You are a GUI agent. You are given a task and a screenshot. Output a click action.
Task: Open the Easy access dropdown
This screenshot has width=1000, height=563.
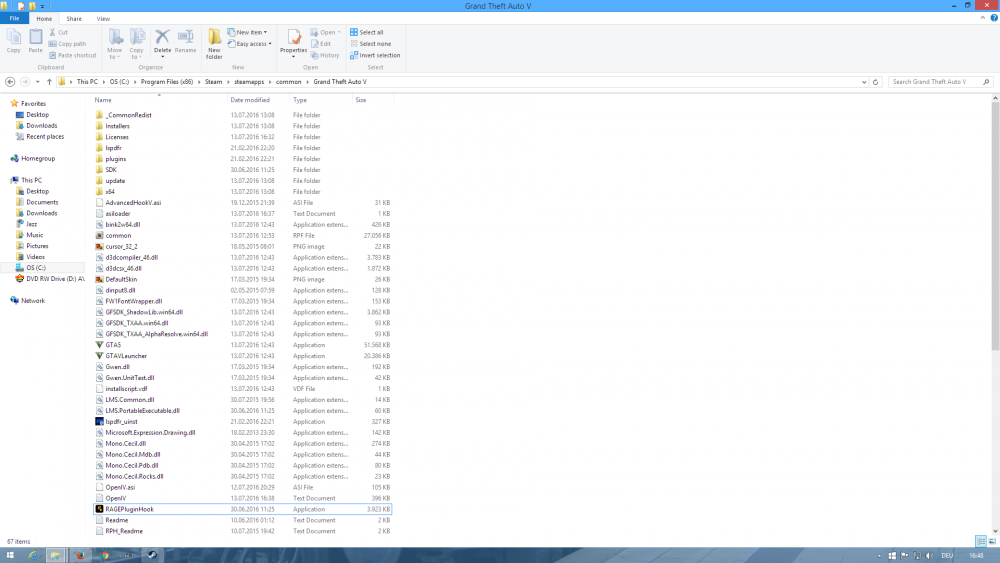(x=249, y=44)
